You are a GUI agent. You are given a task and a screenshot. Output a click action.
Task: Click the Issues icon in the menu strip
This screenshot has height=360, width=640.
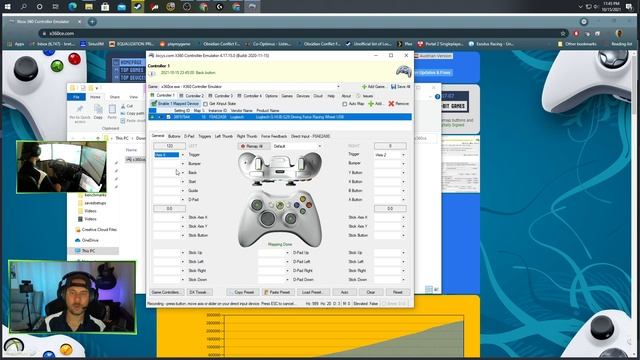(358, 96)
